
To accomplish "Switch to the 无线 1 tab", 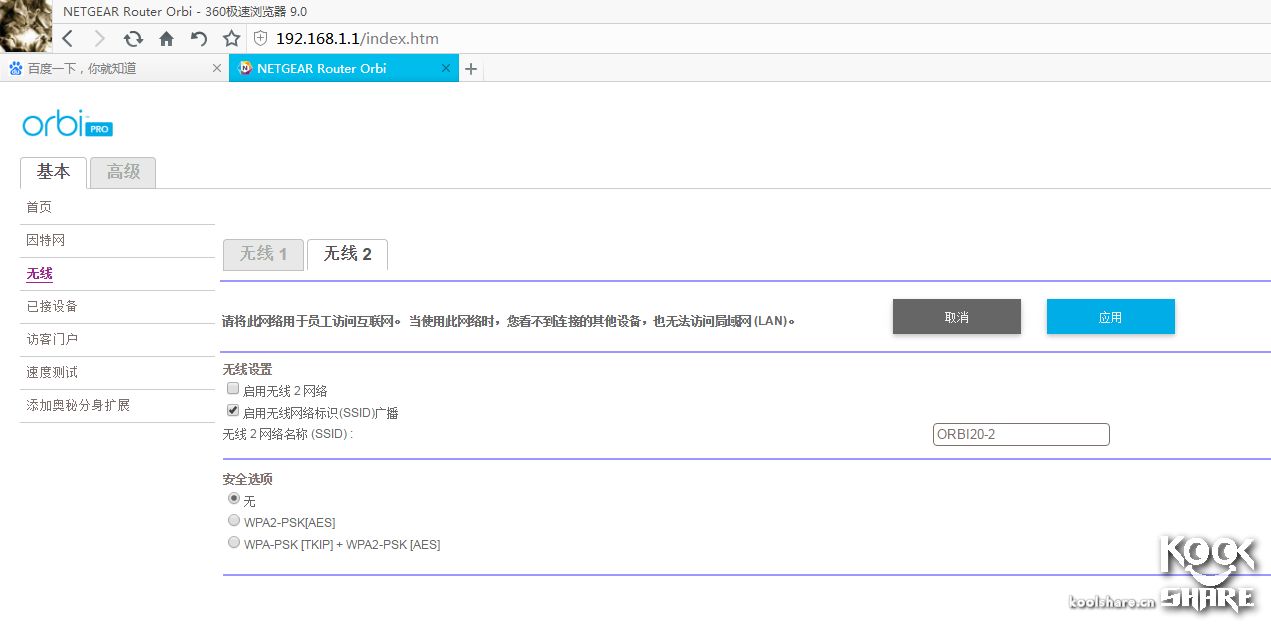I will pos(263,254).
